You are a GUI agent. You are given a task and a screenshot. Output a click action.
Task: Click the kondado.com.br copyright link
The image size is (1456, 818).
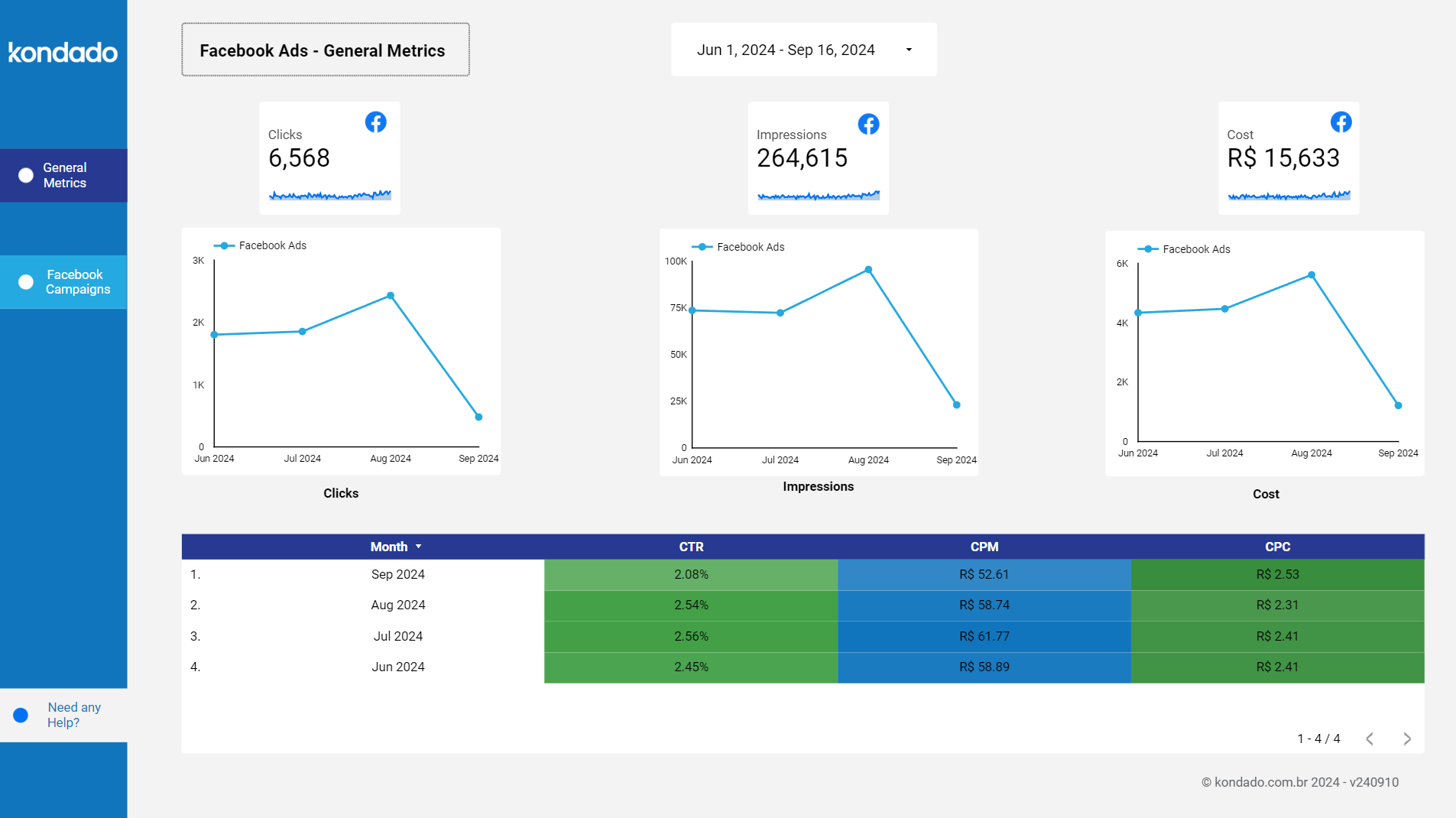pyautogui.click(x=1302, y=781)
